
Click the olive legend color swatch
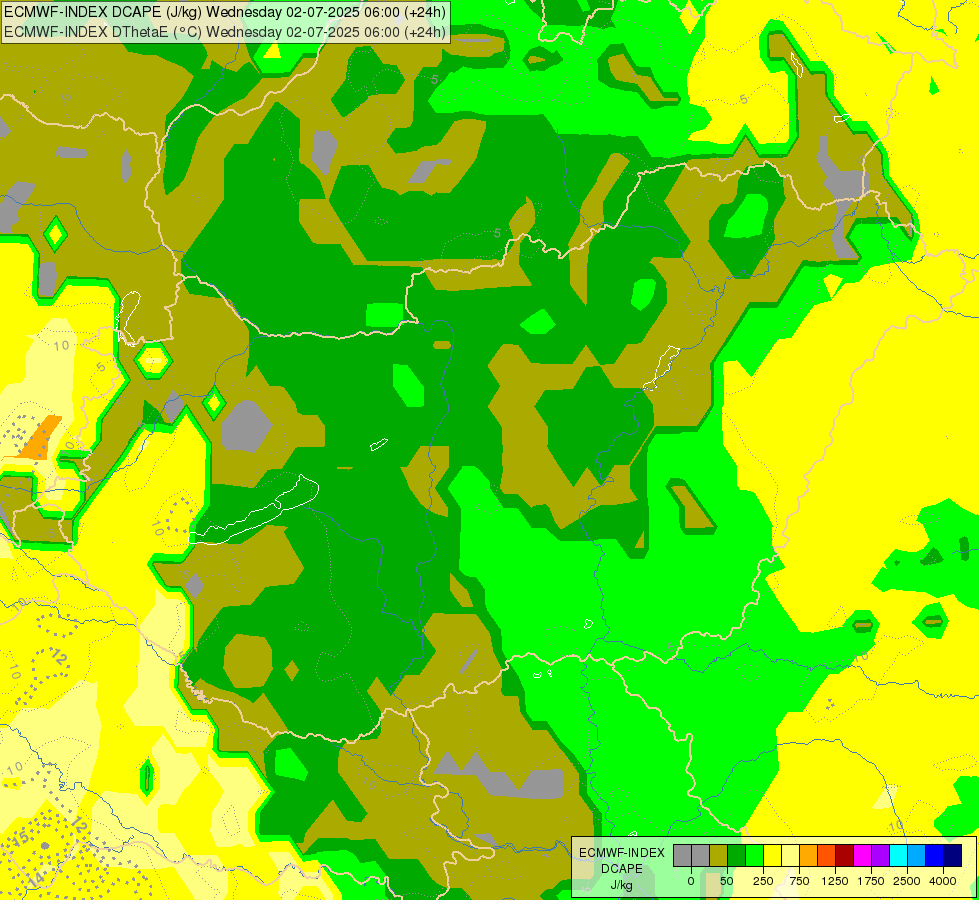719,856
